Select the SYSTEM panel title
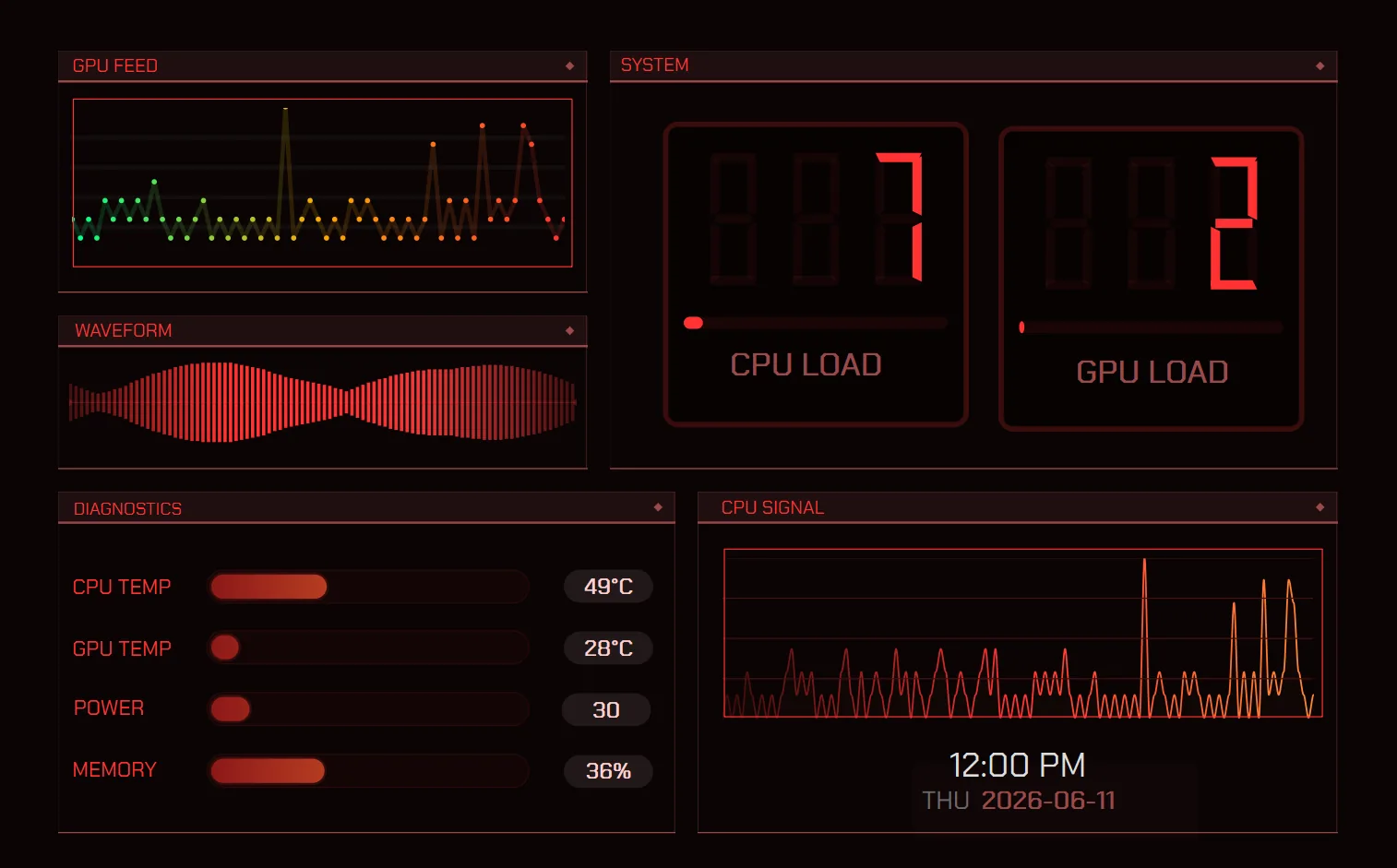Screen dimensions: 1397x868 (654, 65)
